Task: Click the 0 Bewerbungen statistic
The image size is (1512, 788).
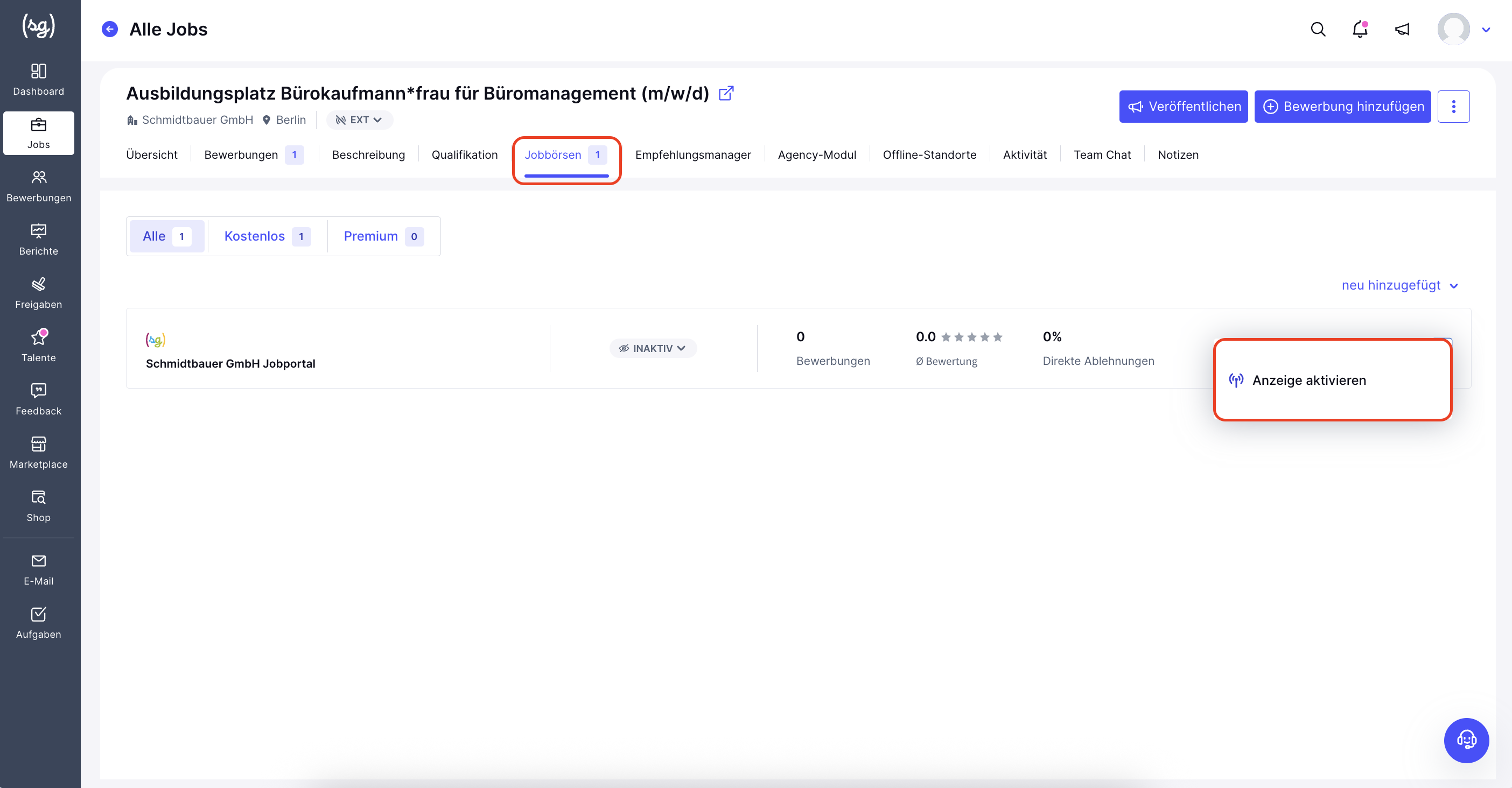Action: click(833, 349)
